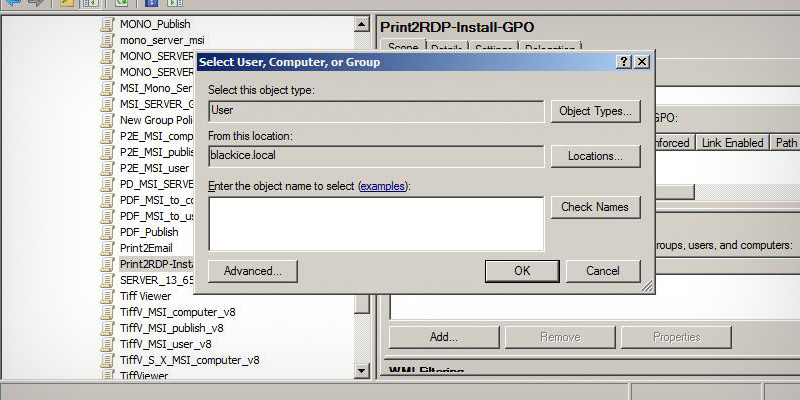Select the Tiff Viewer GPO icon

[x=108, y=296]
